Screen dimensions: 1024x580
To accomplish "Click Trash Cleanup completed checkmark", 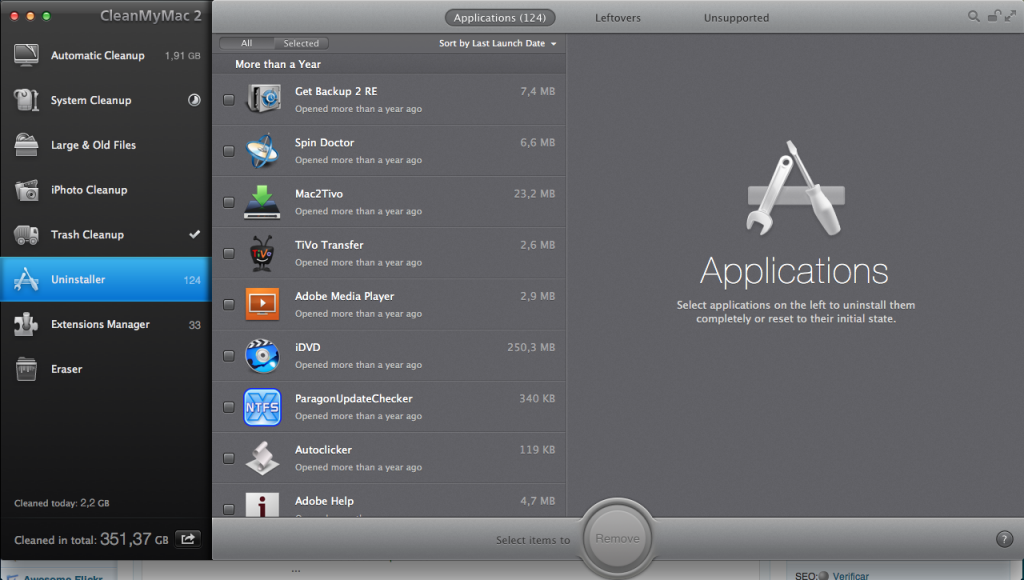I will coord(195,234).
